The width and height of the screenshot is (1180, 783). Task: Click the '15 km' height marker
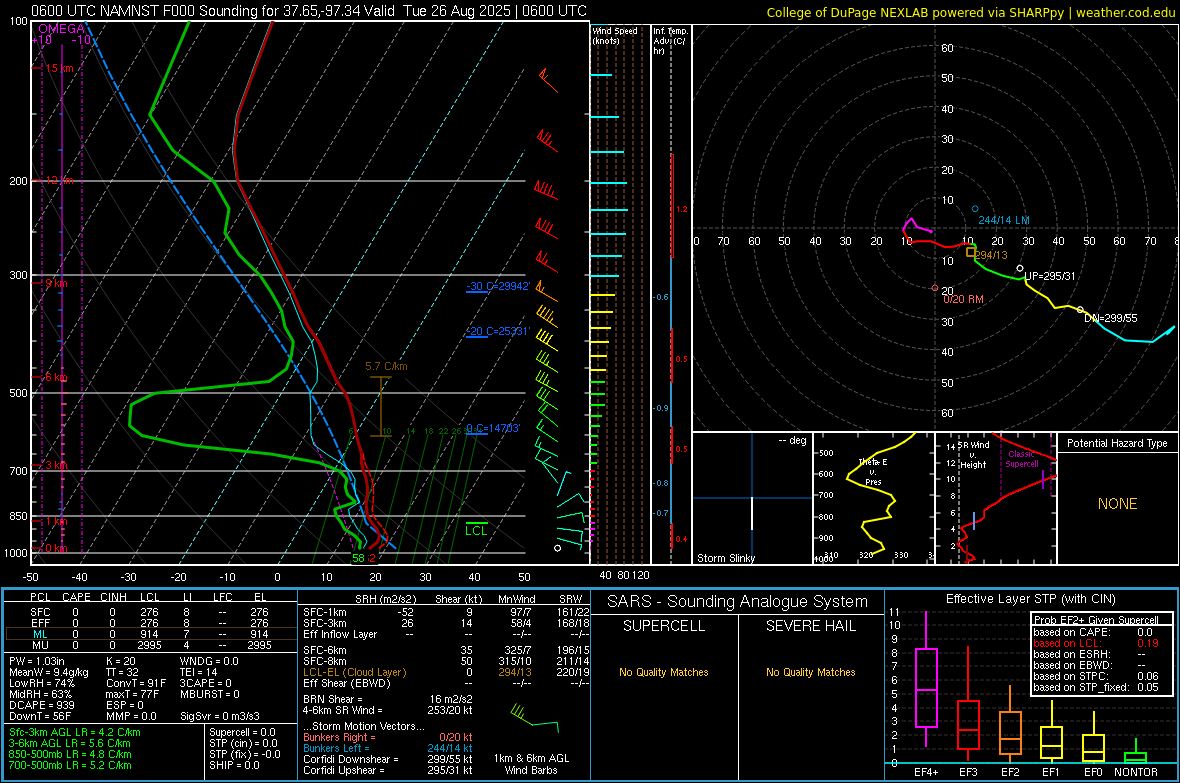(x=59, y=68)
